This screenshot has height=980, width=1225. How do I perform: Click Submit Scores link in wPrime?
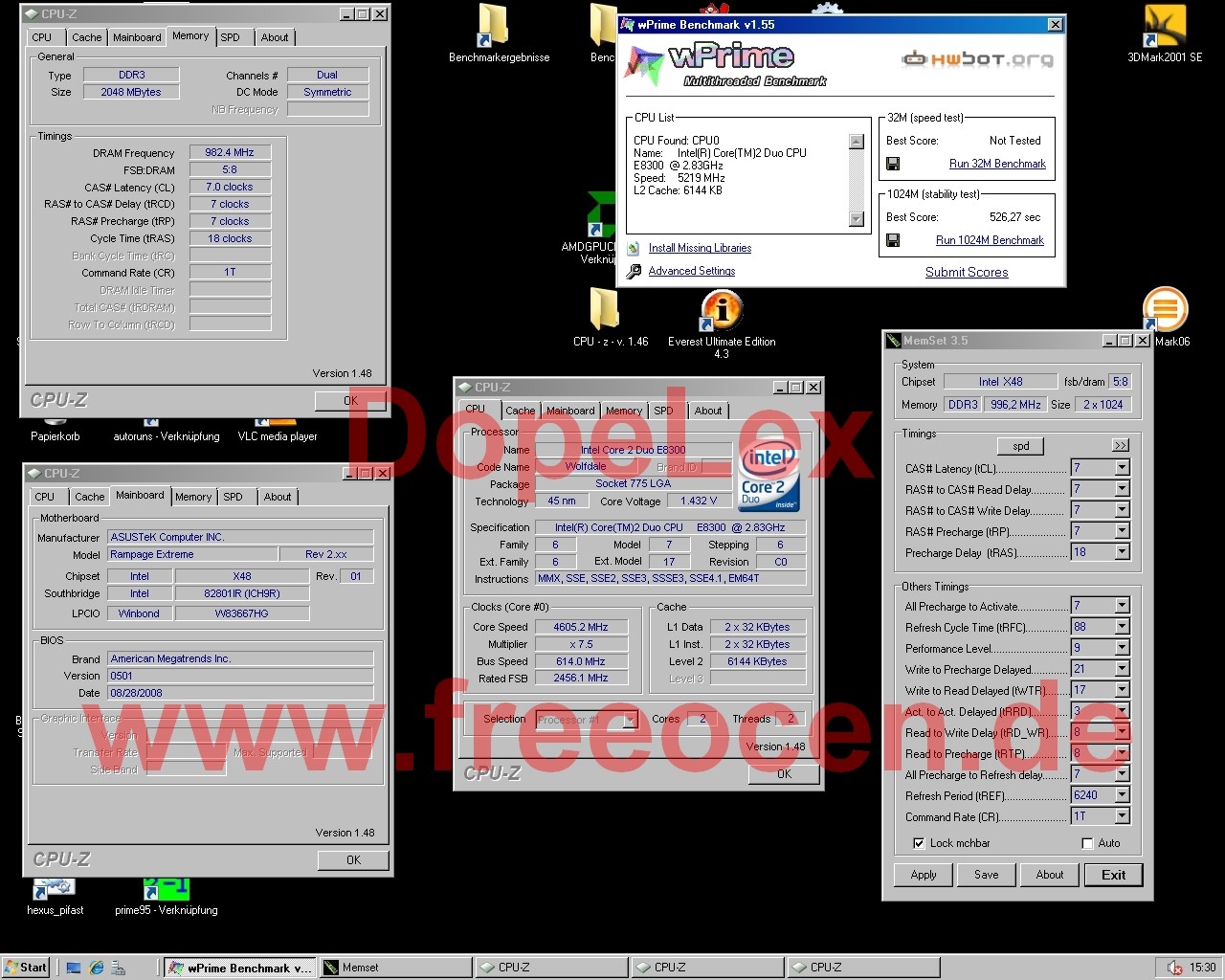(967, 272)
